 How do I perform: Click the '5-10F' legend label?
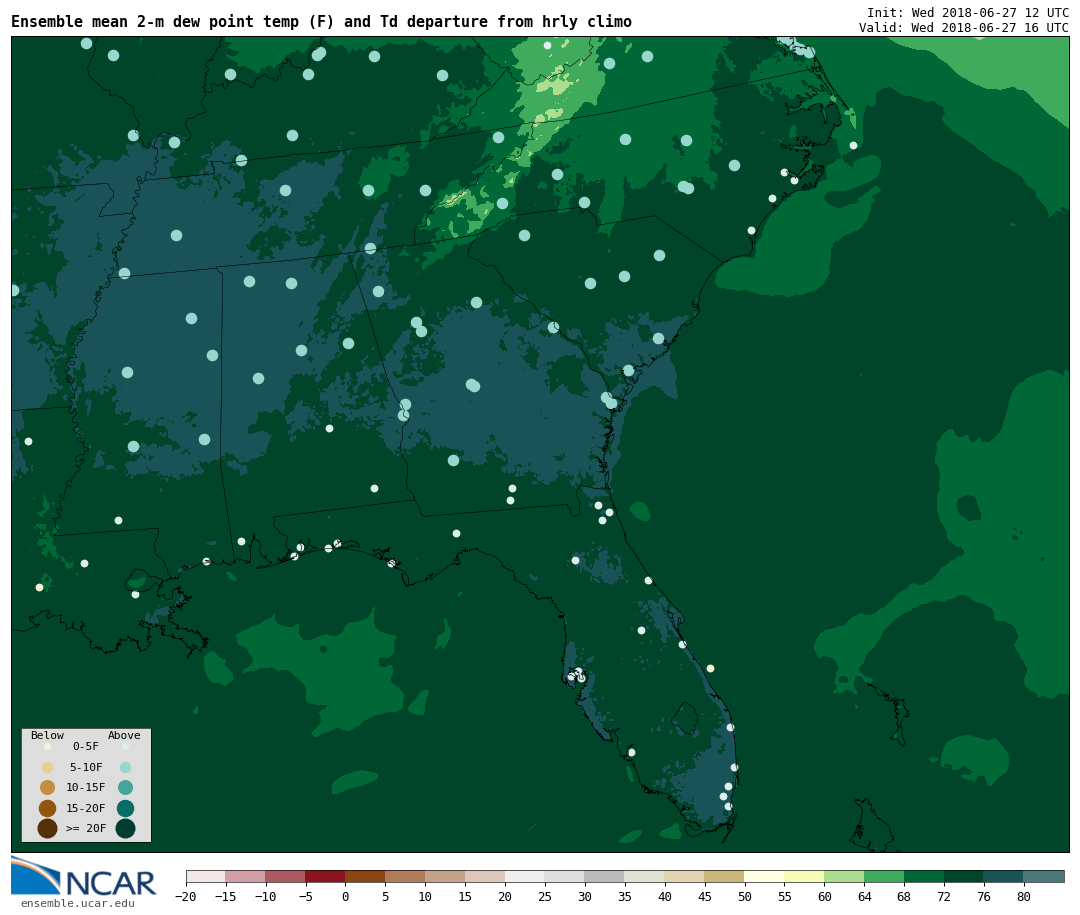86,767
